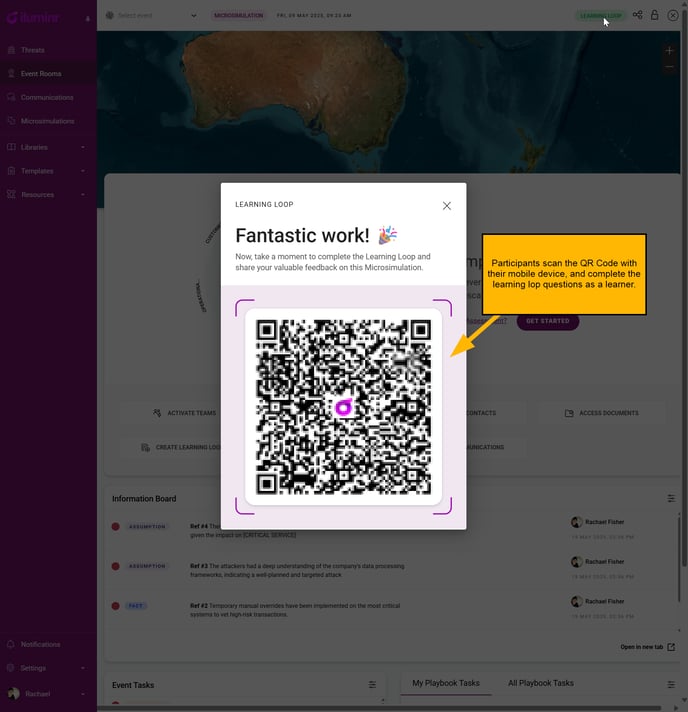Click the Create Learning Loop button

pos(180,447)
